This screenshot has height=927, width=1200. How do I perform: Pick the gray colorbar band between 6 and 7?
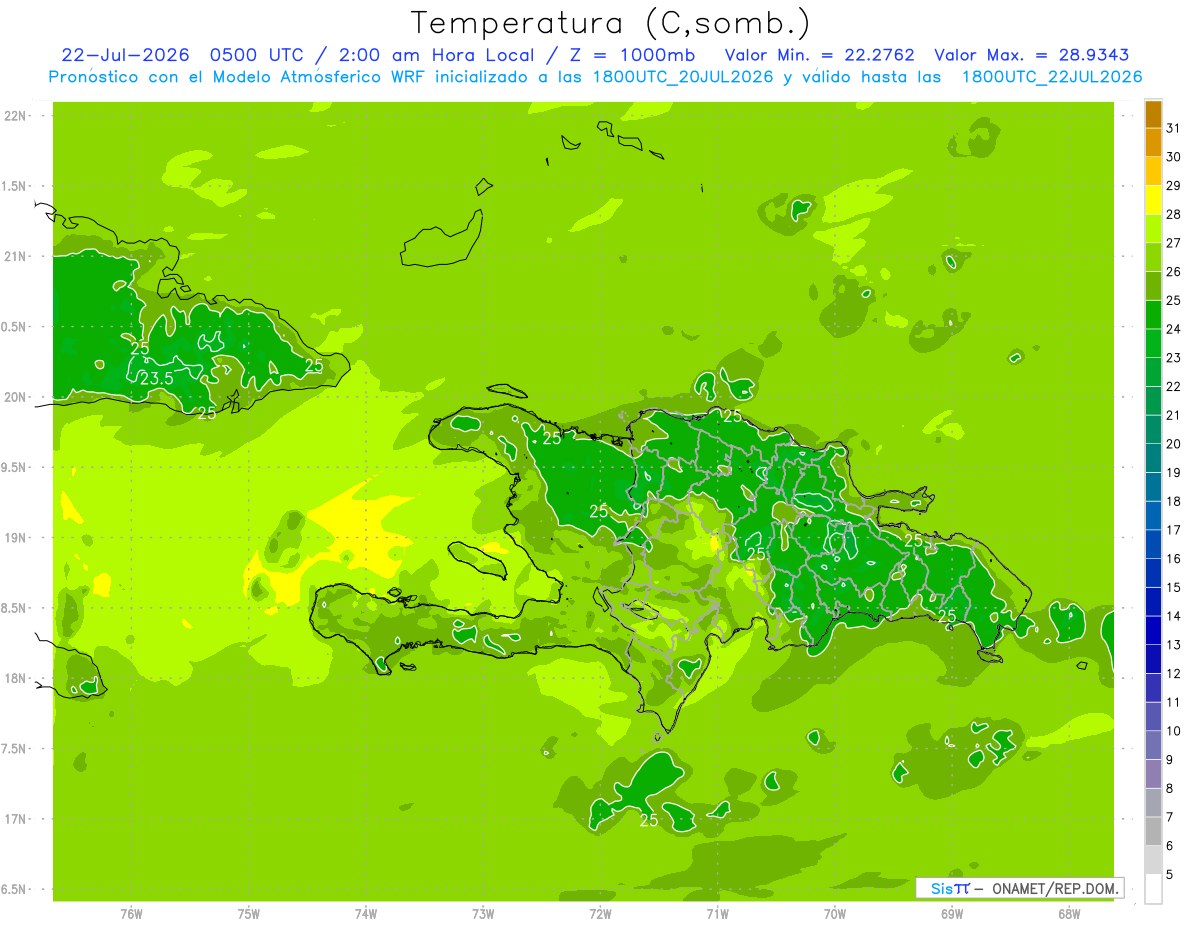(x=1153, y=832)
